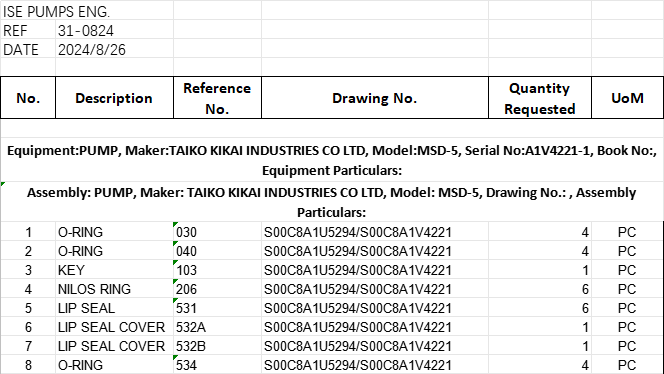Select the 'Reference No.' column header
This screenshot has width=664, height=374.
[217, 98]
